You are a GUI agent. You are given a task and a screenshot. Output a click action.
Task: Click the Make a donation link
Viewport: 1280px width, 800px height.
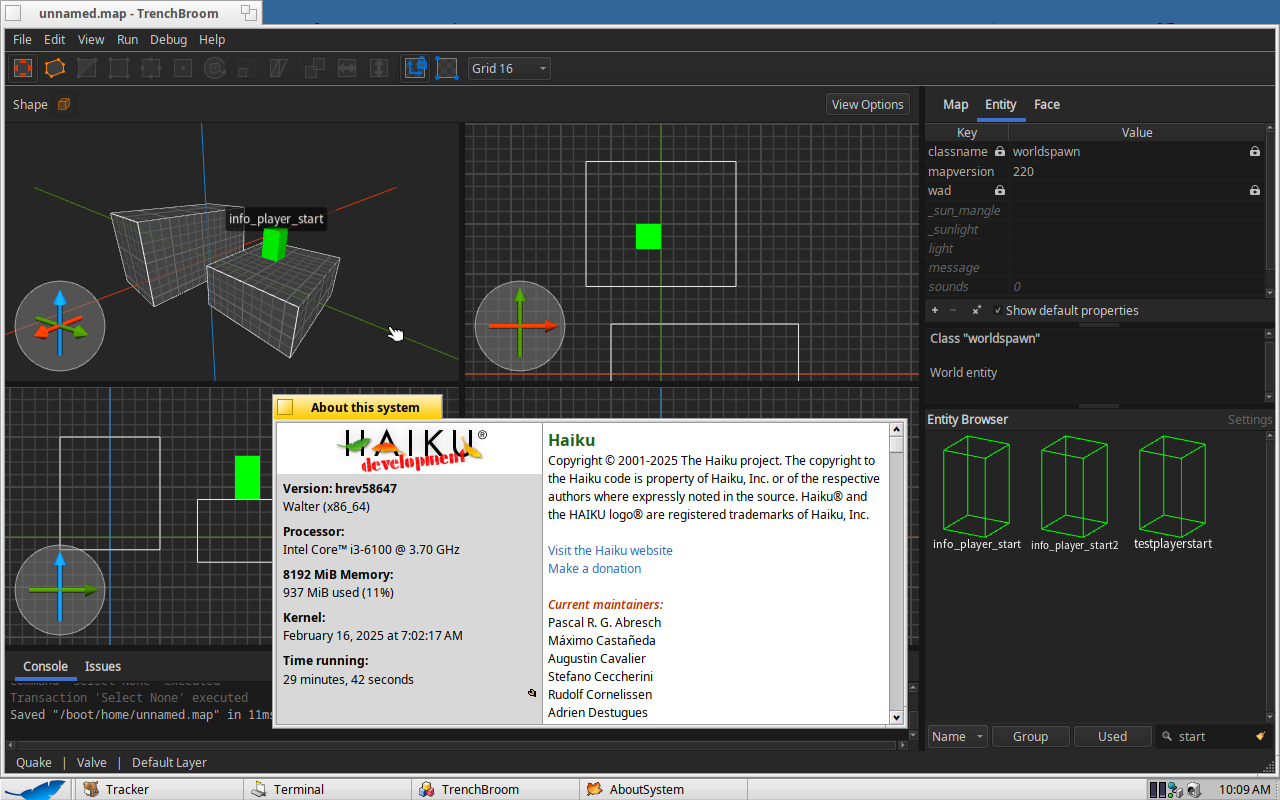tap(594, 569)
